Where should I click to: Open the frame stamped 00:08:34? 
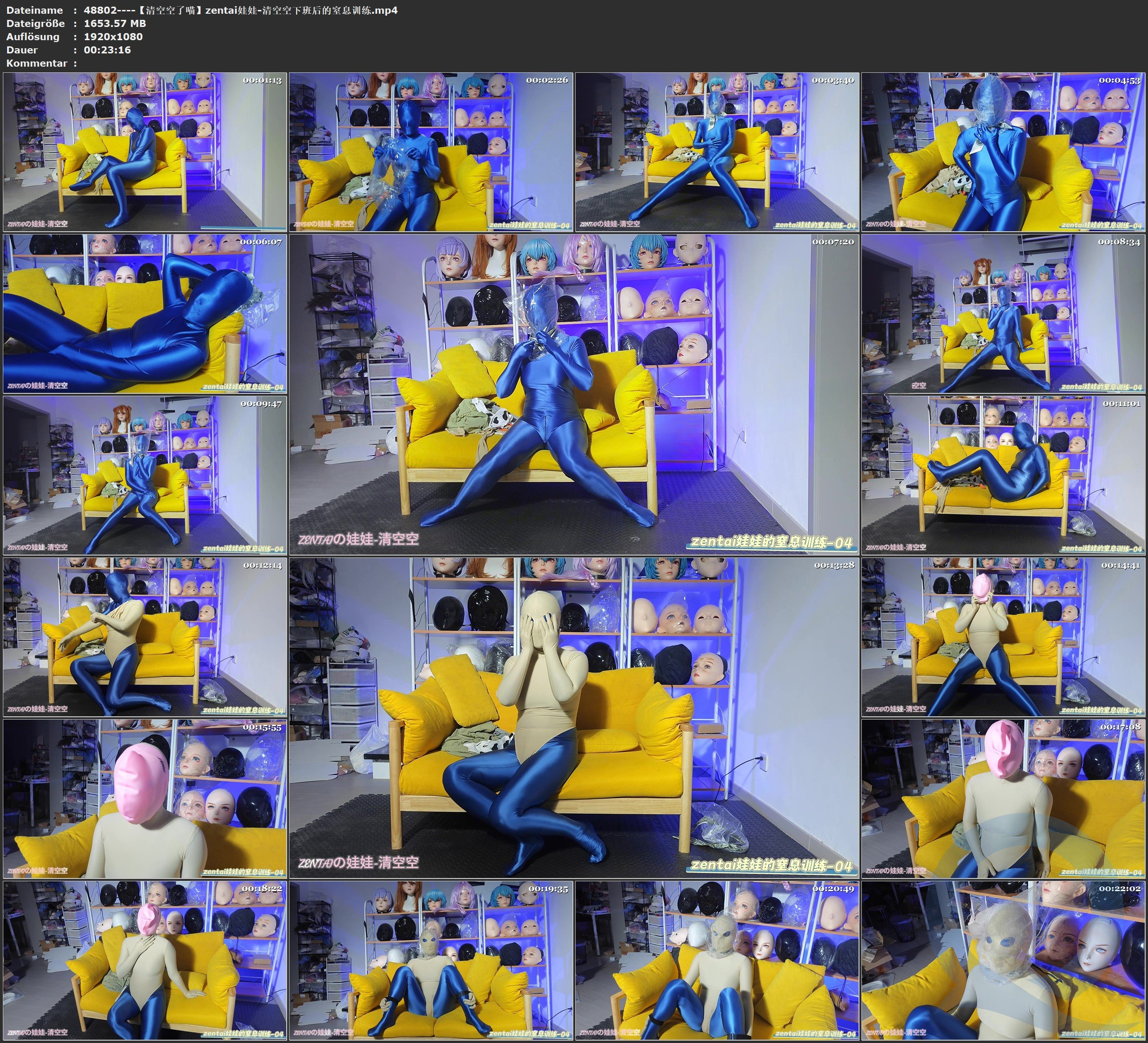click(x=1003, y=313)
